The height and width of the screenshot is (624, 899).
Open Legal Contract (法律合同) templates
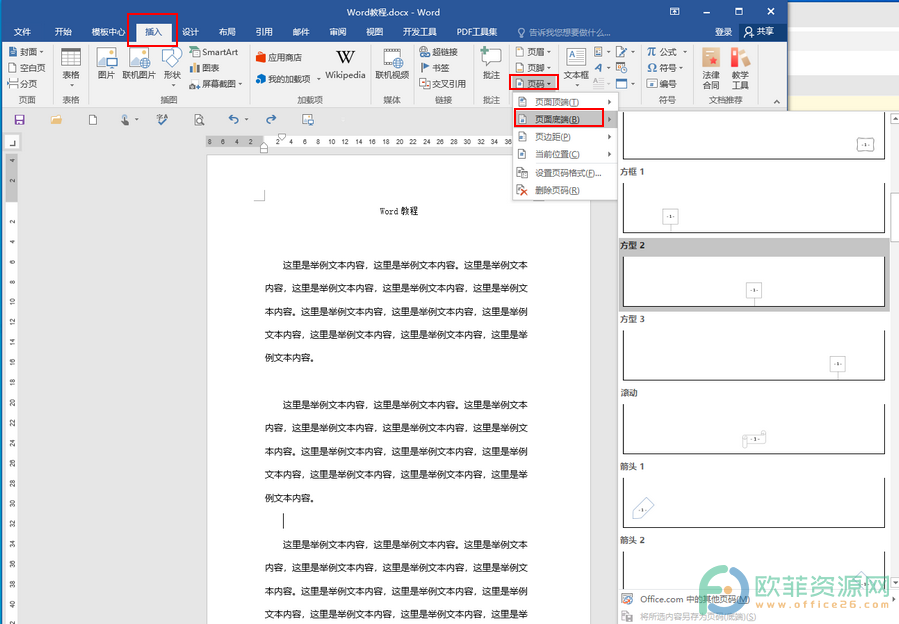[x=711, y=68]
